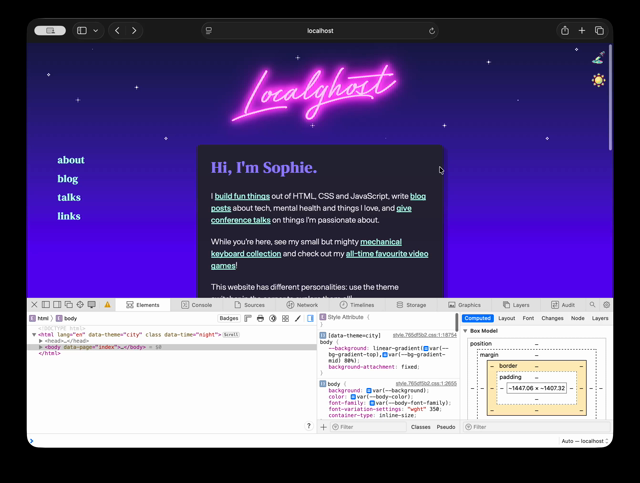Toggle dark appearance half-circle icon
The height and width of the screenshot is (483, 640).
tap(273, 318)
